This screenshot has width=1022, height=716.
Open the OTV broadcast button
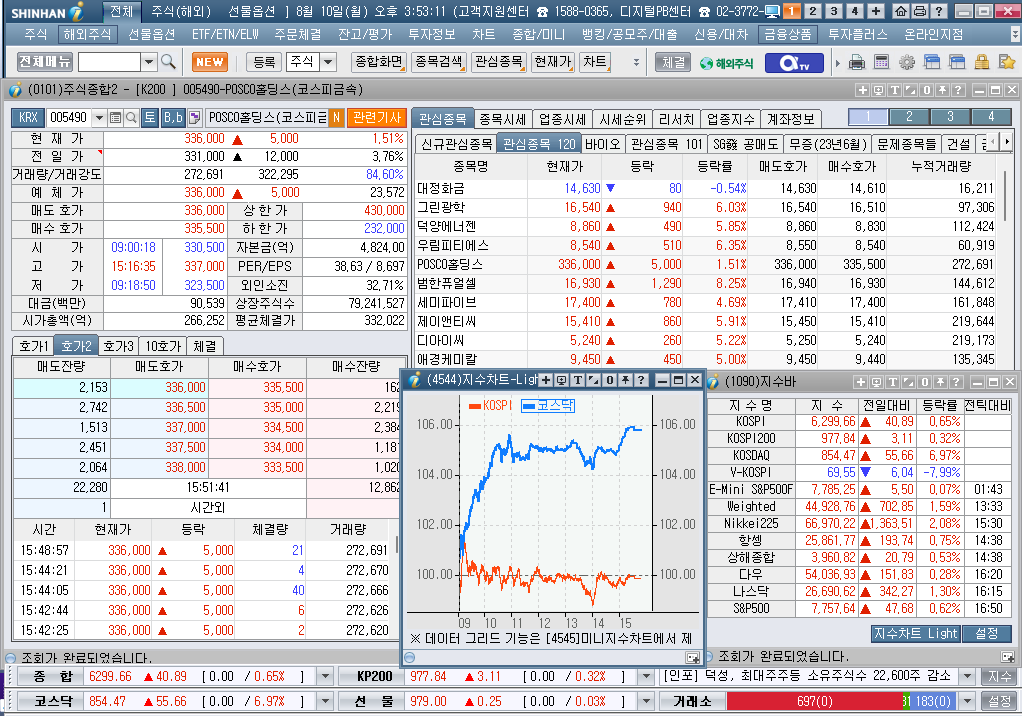point(793,63)
